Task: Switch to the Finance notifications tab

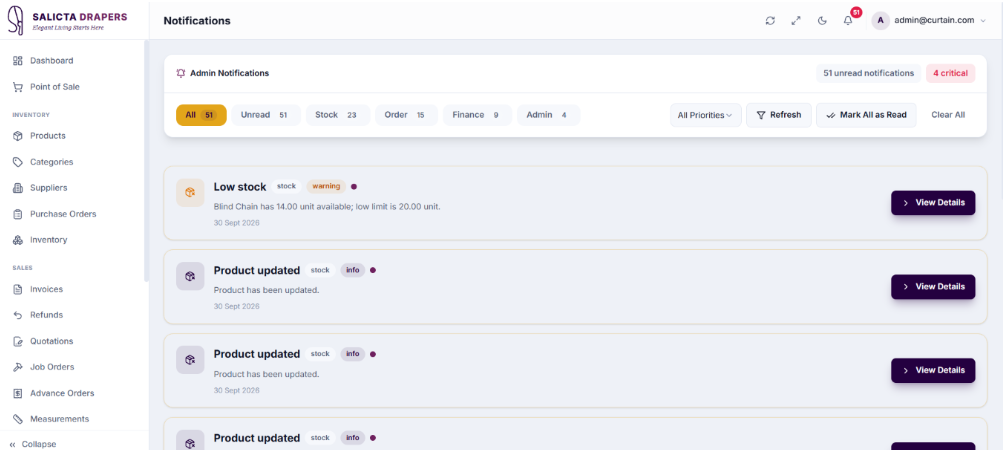Action: 477,115
